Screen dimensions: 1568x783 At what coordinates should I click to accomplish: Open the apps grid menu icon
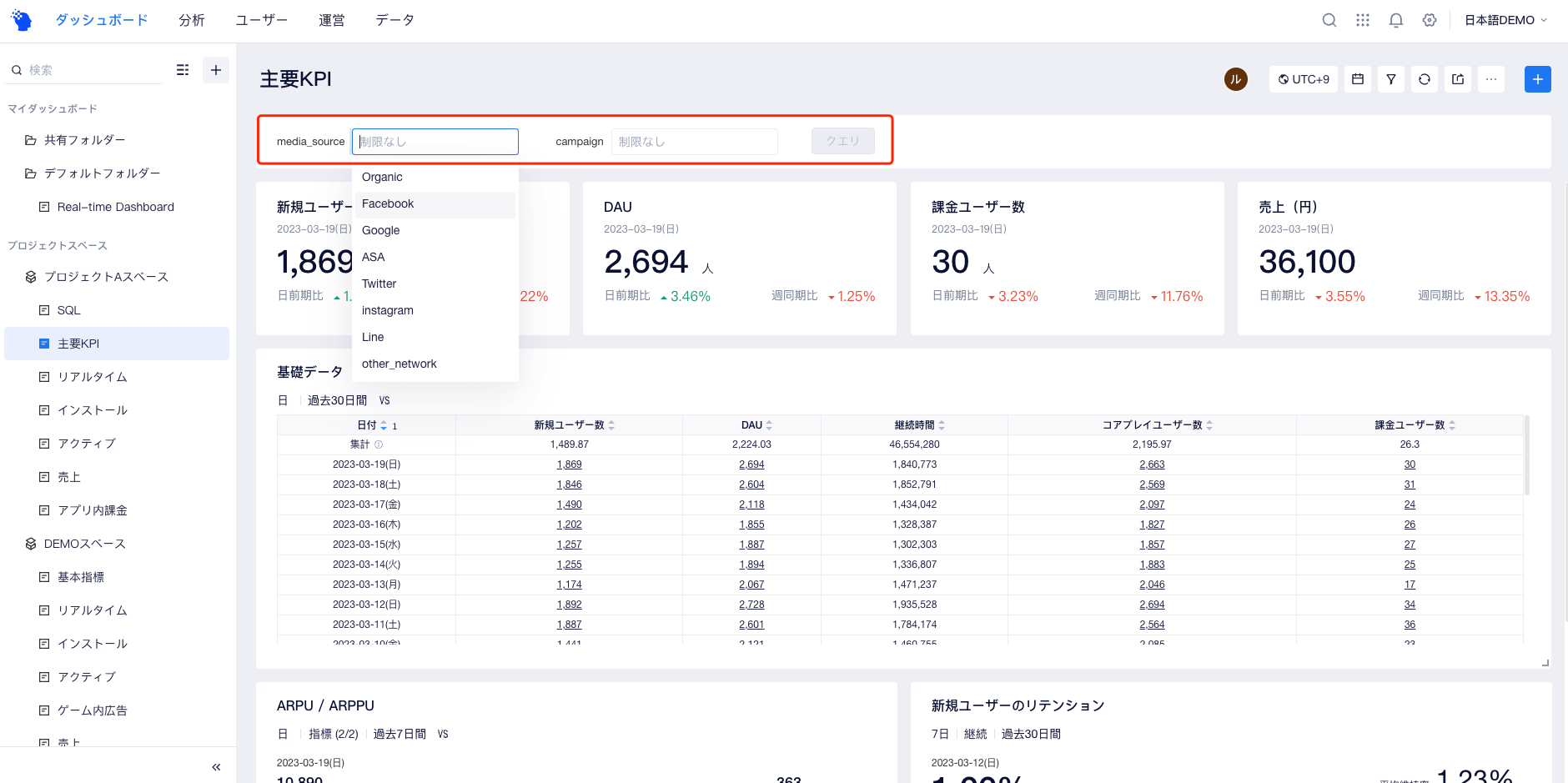tap(1363, 20)
